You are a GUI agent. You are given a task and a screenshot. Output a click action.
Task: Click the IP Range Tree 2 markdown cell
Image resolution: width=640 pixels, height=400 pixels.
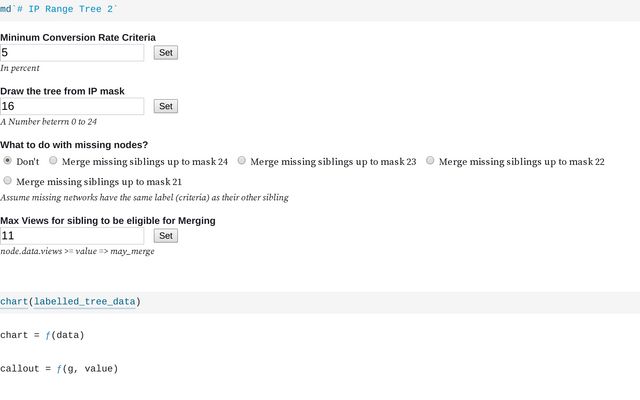(320, 9)
